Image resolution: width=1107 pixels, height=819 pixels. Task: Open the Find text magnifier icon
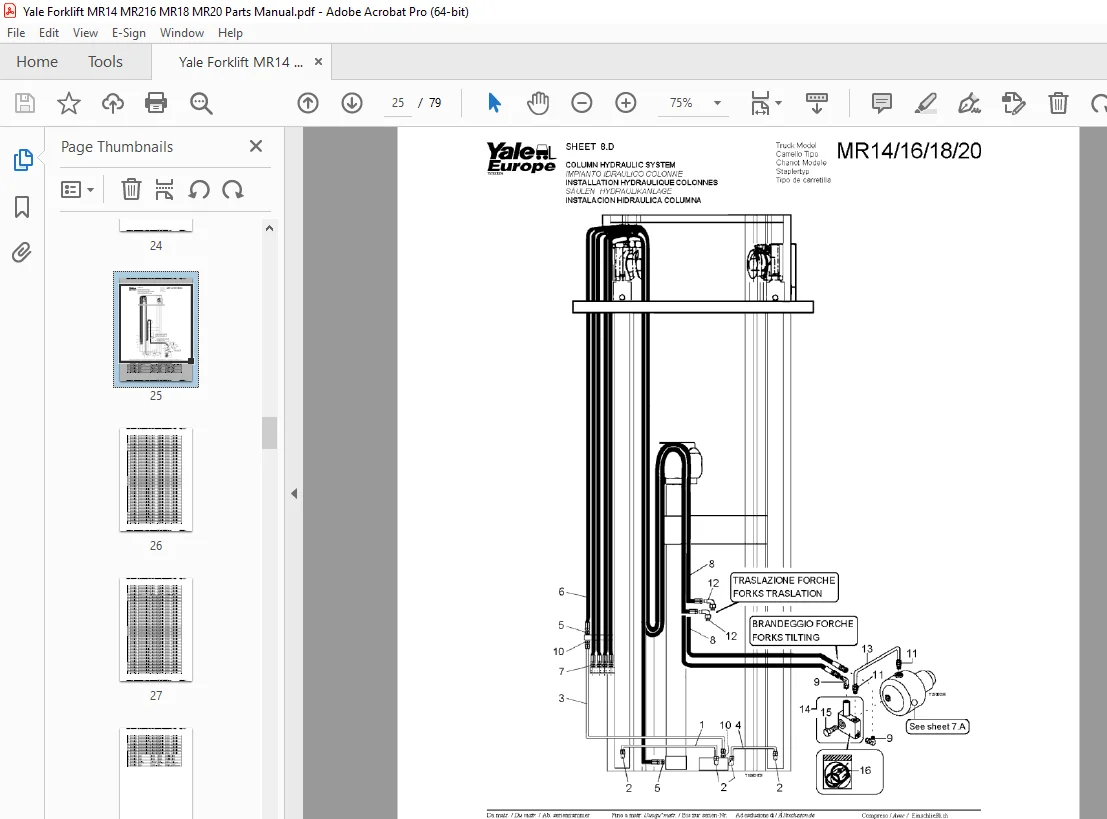tap(201, 103)
